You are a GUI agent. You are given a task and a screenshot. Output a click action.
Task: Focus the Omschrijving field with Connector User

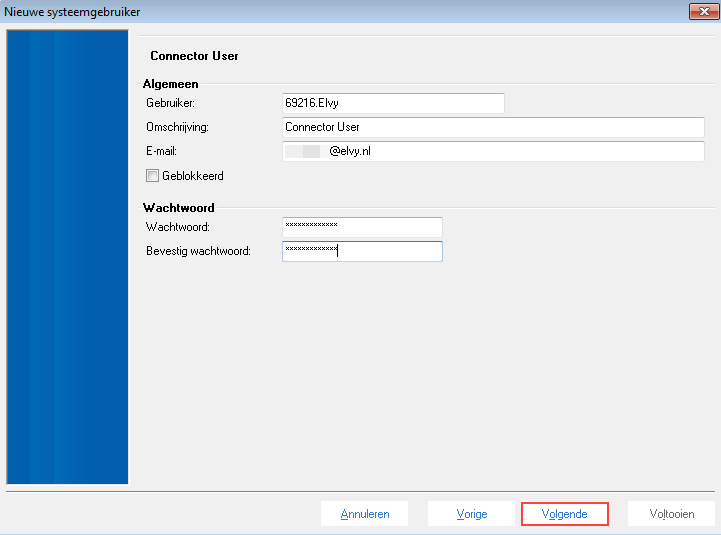coord(493,127)
